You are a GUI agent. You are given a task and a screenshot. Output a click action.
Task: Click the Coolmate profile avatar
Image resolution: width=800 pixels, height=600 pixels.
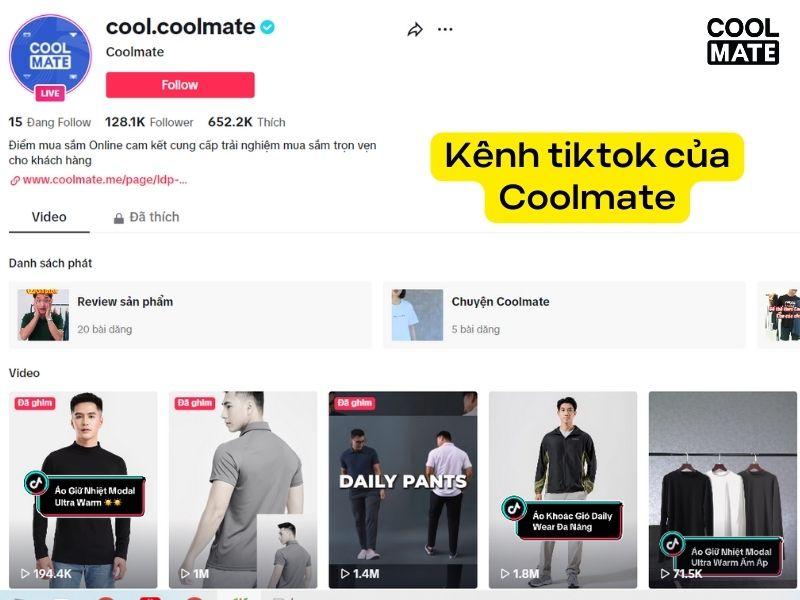click(50, 55)
